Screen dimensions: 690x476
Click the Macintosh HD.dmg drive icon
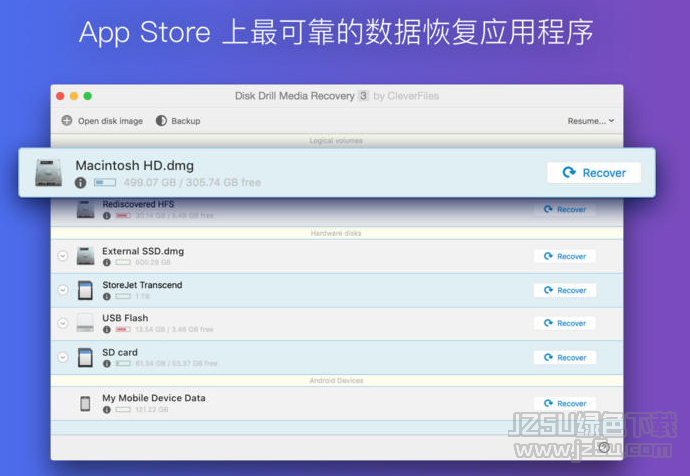tap(48, 172)
